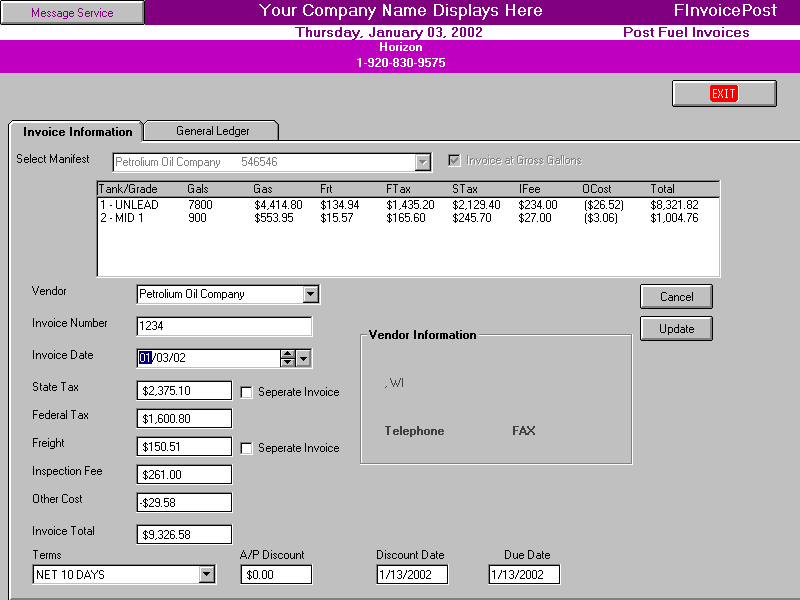This screenshot has height=600, width=800.
Task: Check Seperate Invoice next to State Tax
Action: (x=246, y=392)
